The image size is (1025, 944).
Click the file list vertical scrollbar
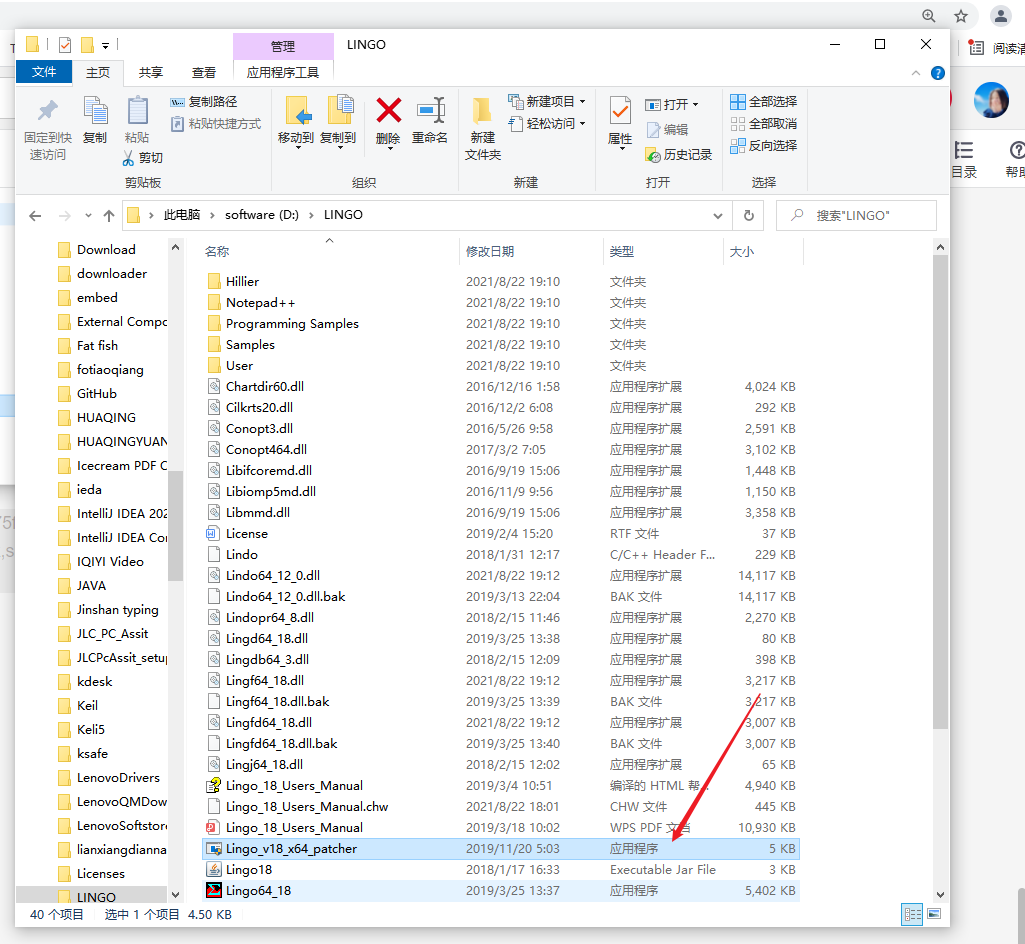tap(940, 492)
